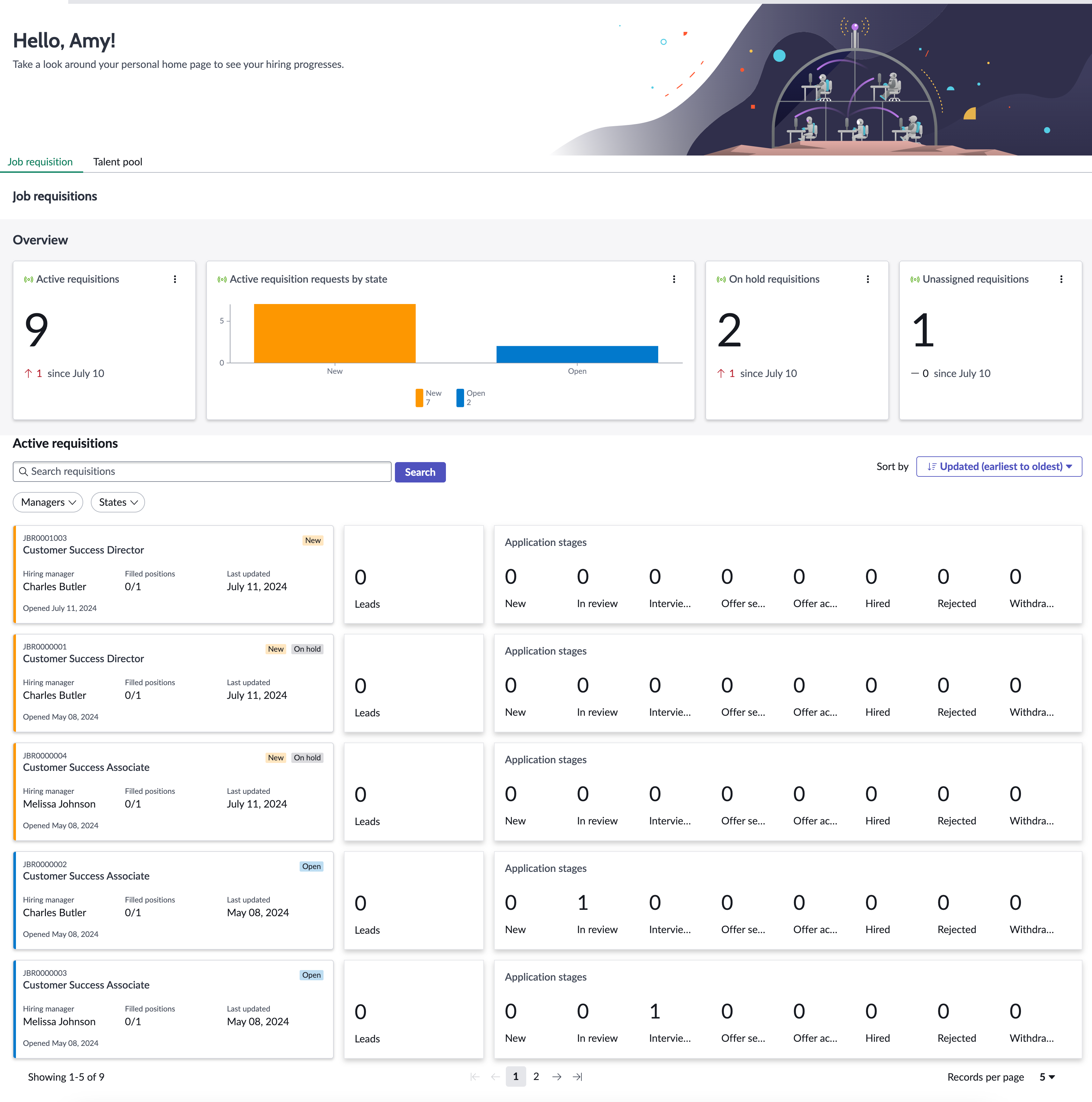Open Unassigned requisitions card options menu

1061,279
